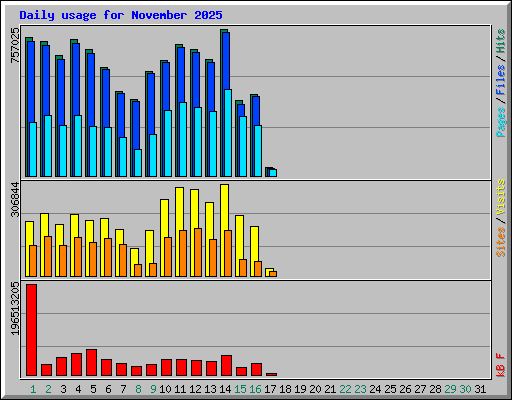Click day label 20 on x-axis
Viewport: 512px width, 400px height.
click(x=315, y=389)
